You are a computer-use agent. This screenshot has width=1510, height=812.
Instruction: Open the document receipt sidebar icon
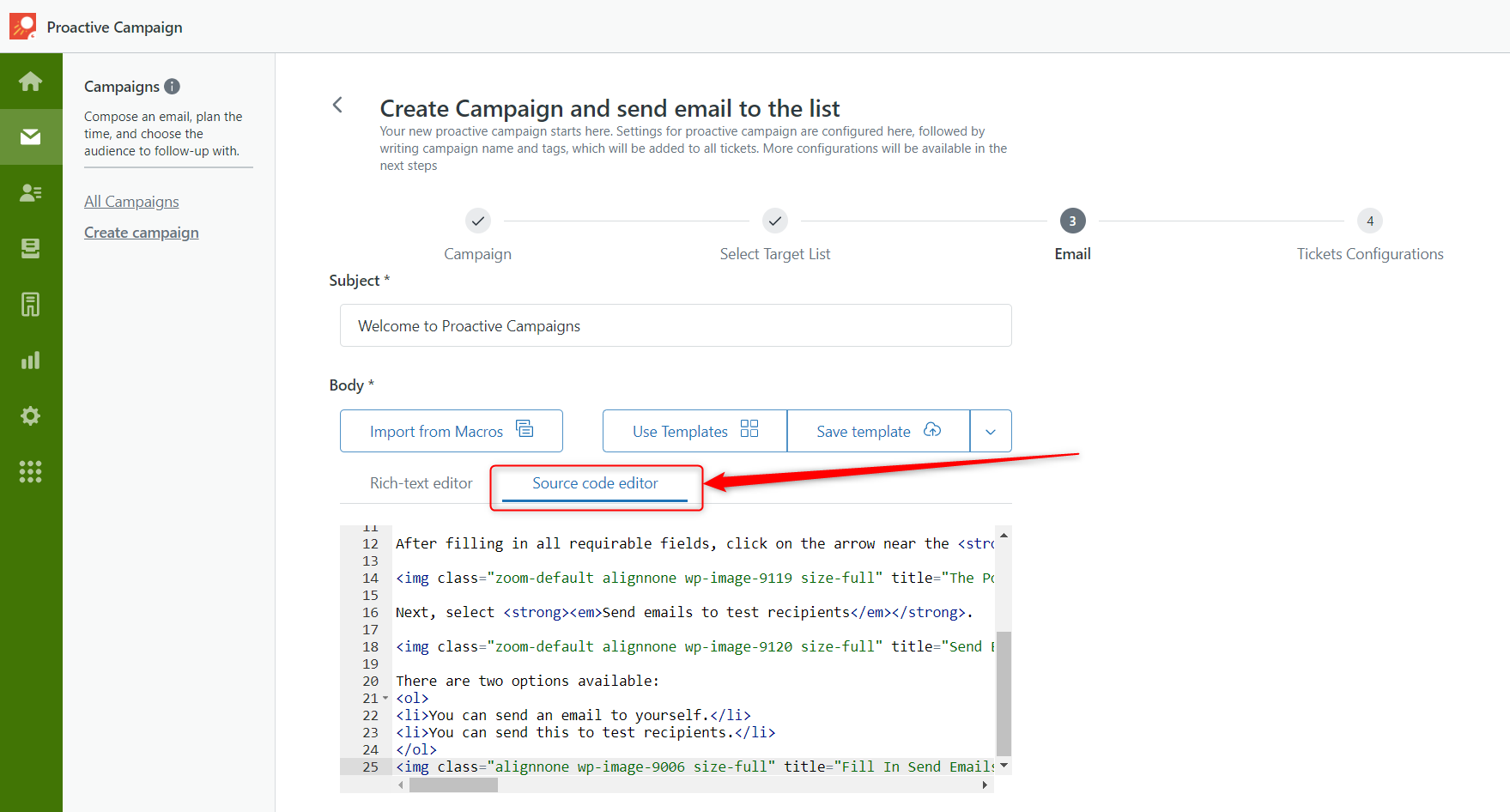click(x=31, y=304)
